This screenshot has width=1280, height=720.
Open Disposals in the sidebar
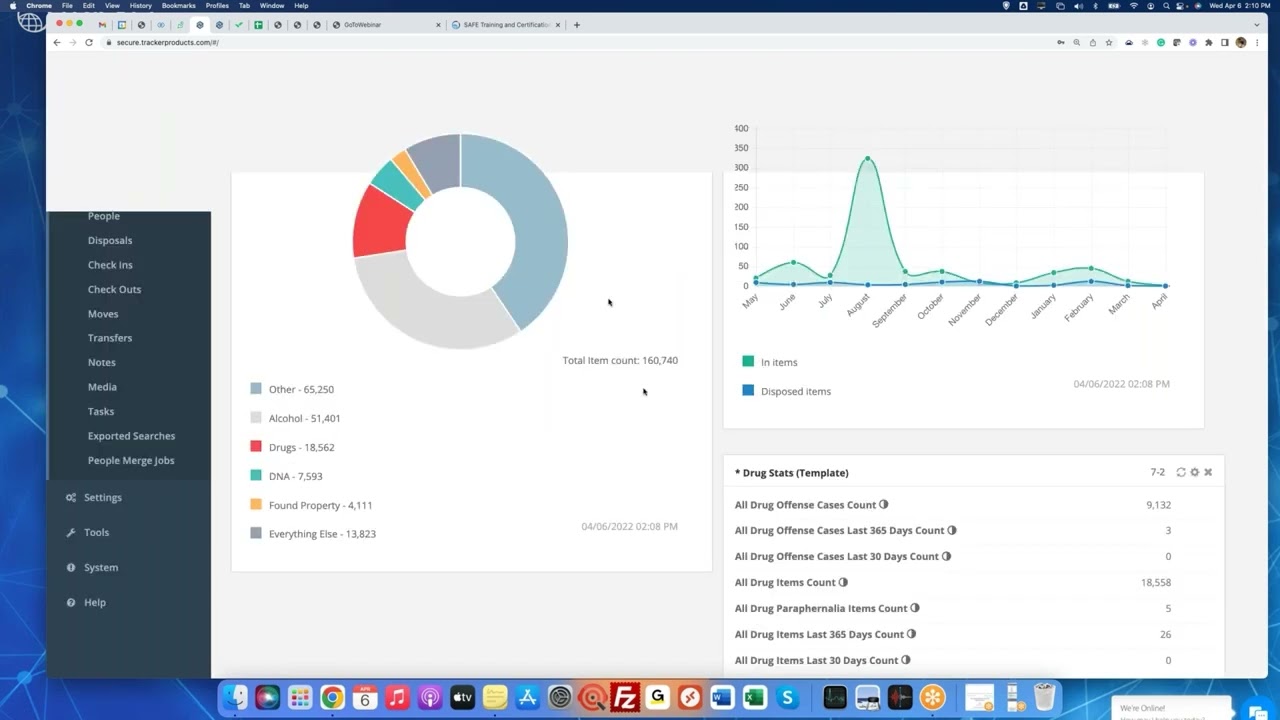110,240
